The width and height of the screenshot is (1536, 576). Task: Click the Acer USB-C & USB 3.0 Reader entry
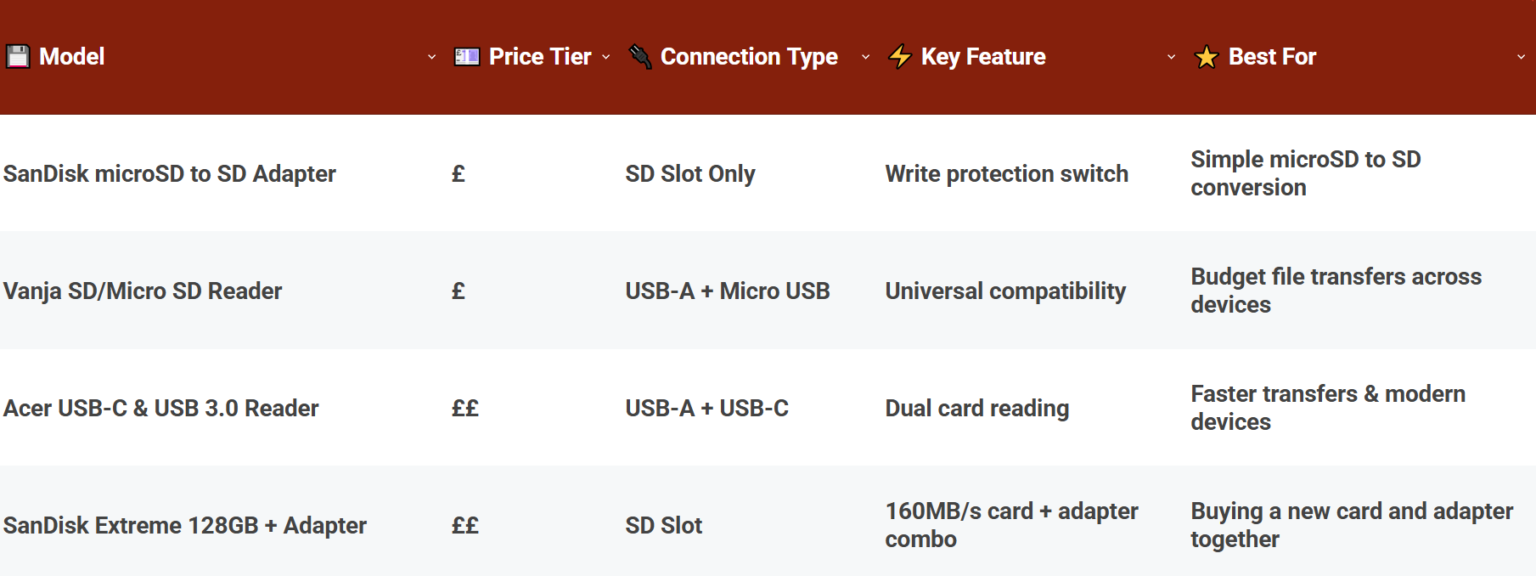tap(162, 408)
